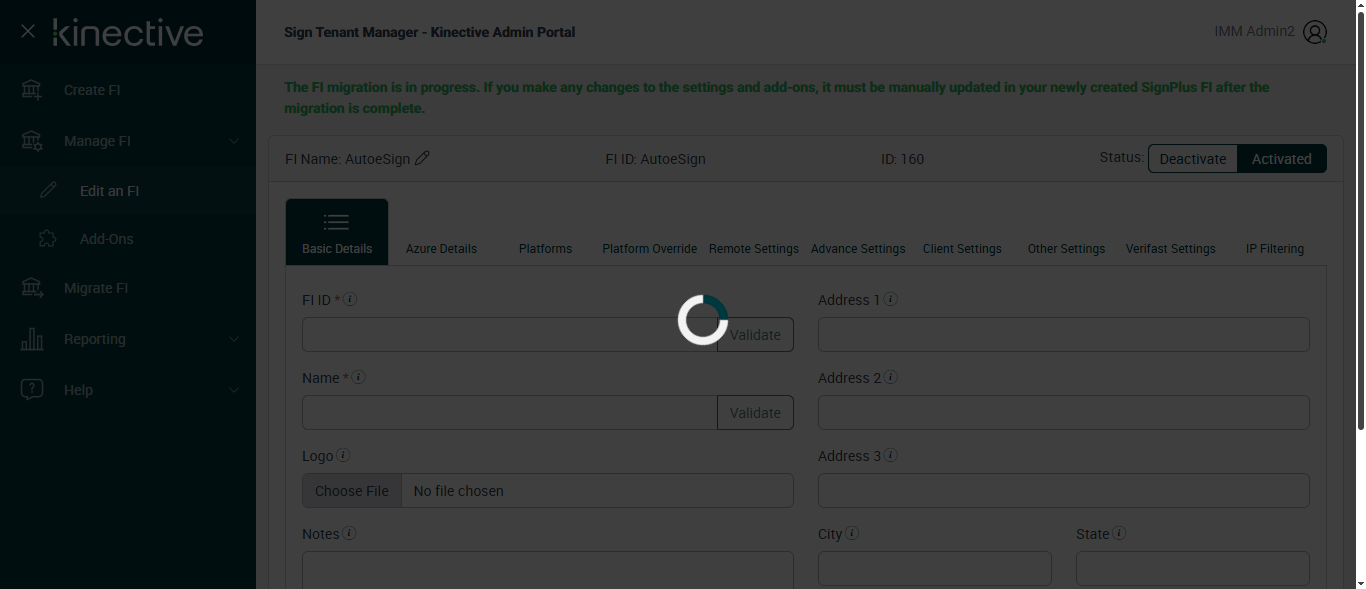Click the Logo field info icon

(x=343, y=455)
